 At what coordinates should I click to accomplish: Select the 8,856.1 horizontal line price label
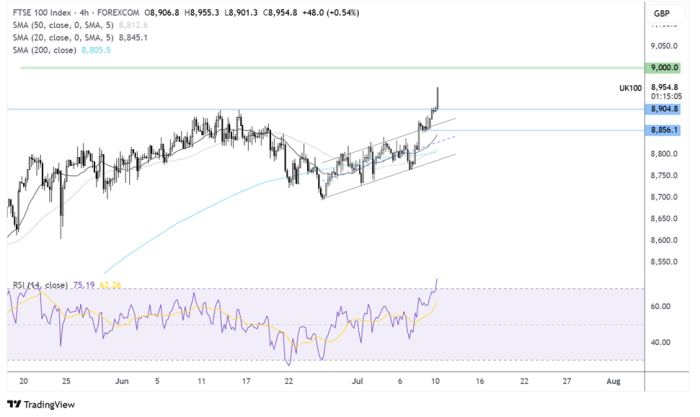coord(663,130)
